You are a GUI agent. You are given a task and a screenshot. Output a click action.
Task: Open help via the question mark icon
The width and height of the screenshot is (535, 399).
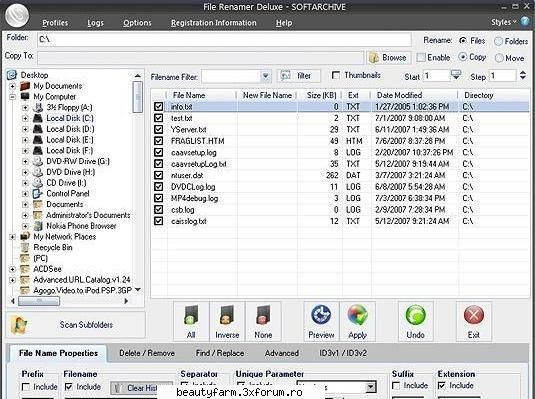click(x=525, y=22)
